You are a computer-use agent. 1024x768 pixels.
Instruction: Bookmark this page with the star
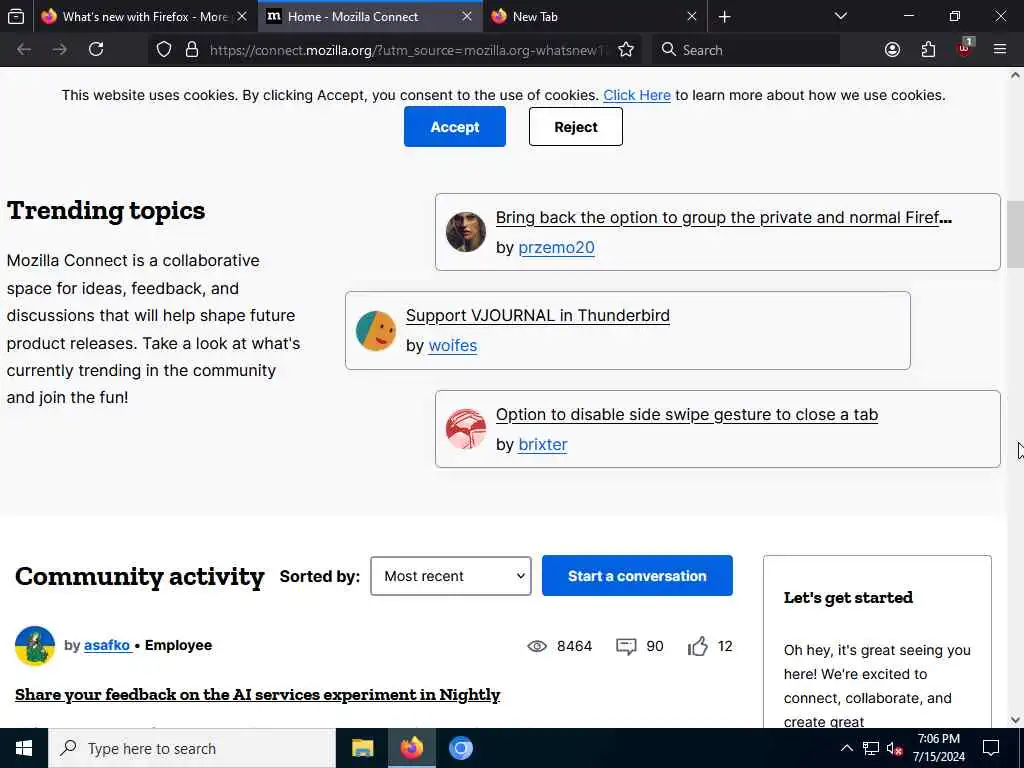tap(626, 50)
